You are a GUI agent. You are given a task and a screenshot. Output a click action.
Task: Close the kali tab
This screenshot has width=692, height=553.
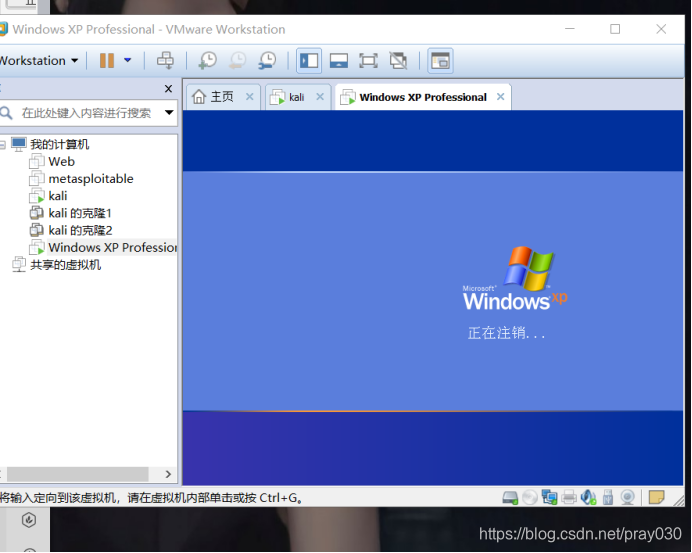320,97
